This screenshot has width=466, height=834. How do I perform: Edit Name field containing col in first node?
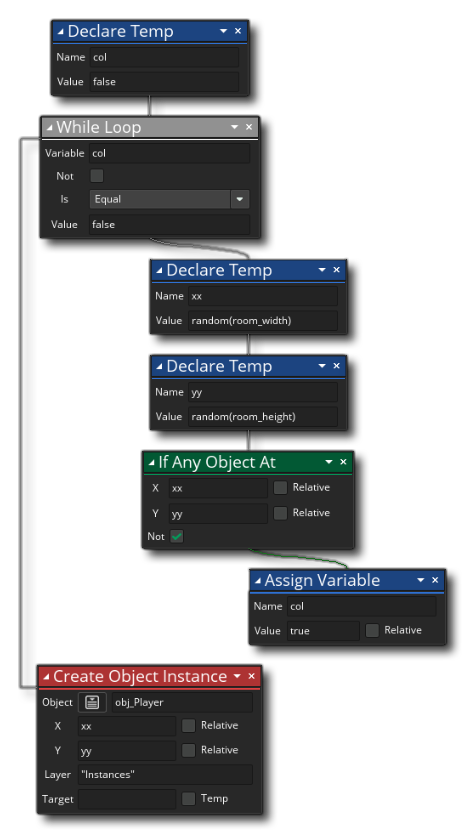pos(164,57)
